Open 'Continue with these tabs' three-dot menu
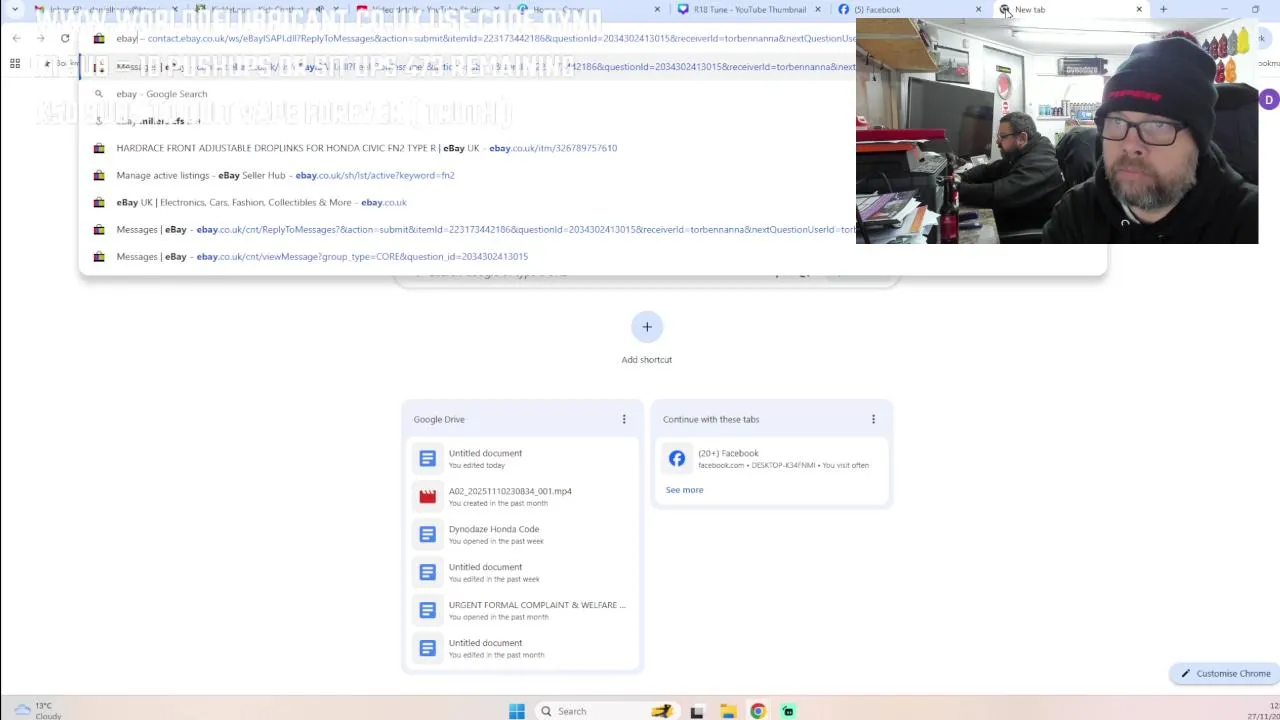The height and width of the screenshot is (720, 1280). pyautogui.click(x=873, y=419)
